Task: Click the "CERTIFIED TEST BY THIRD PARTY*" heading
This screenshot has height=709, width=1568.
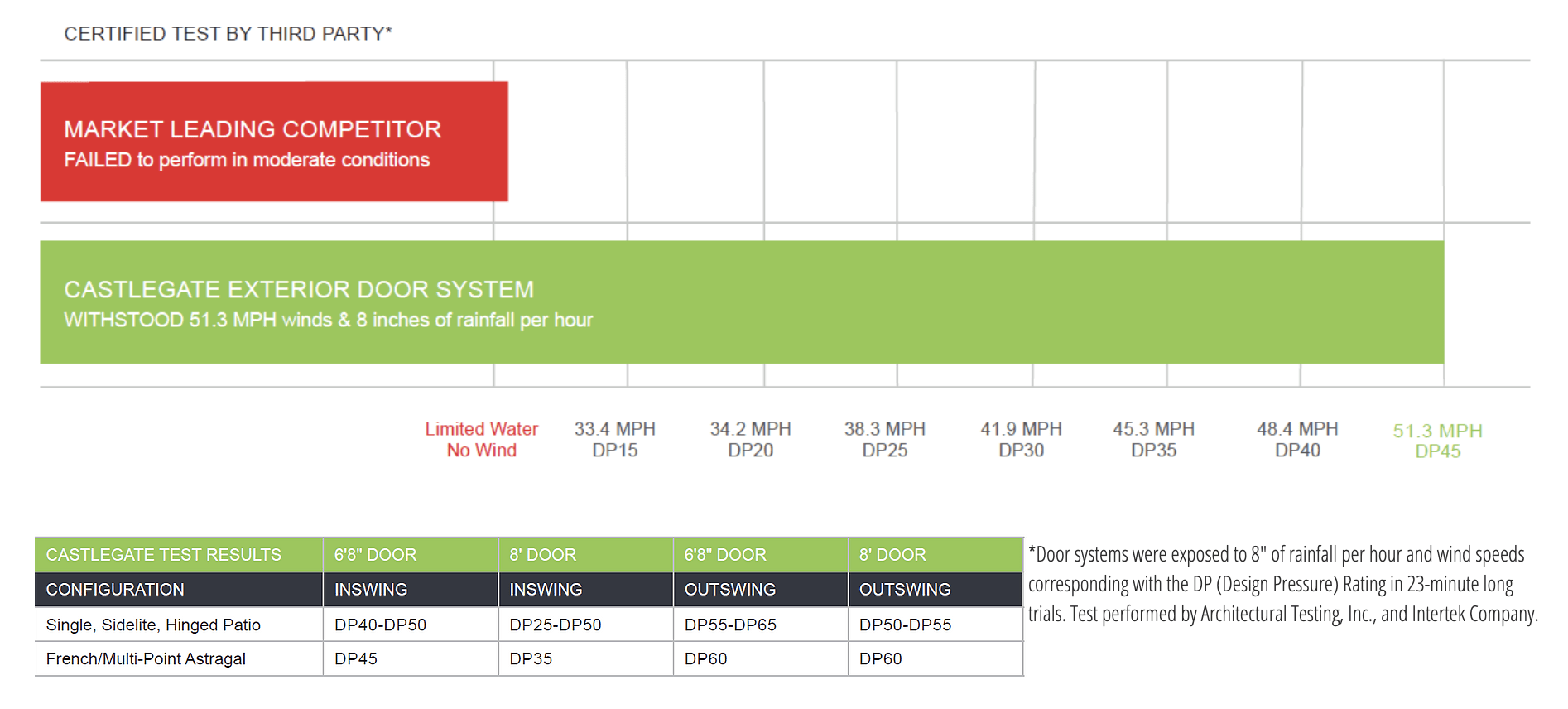Action: (x=228, y=34)
